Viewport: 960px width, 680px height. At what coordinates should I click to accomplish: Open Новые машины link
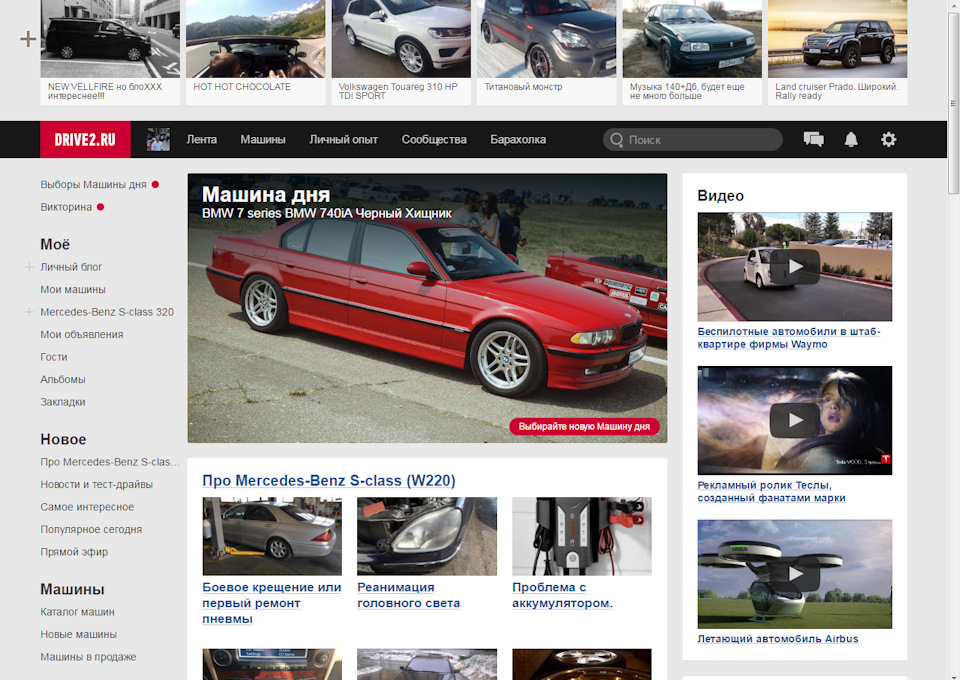click(78, 635)
